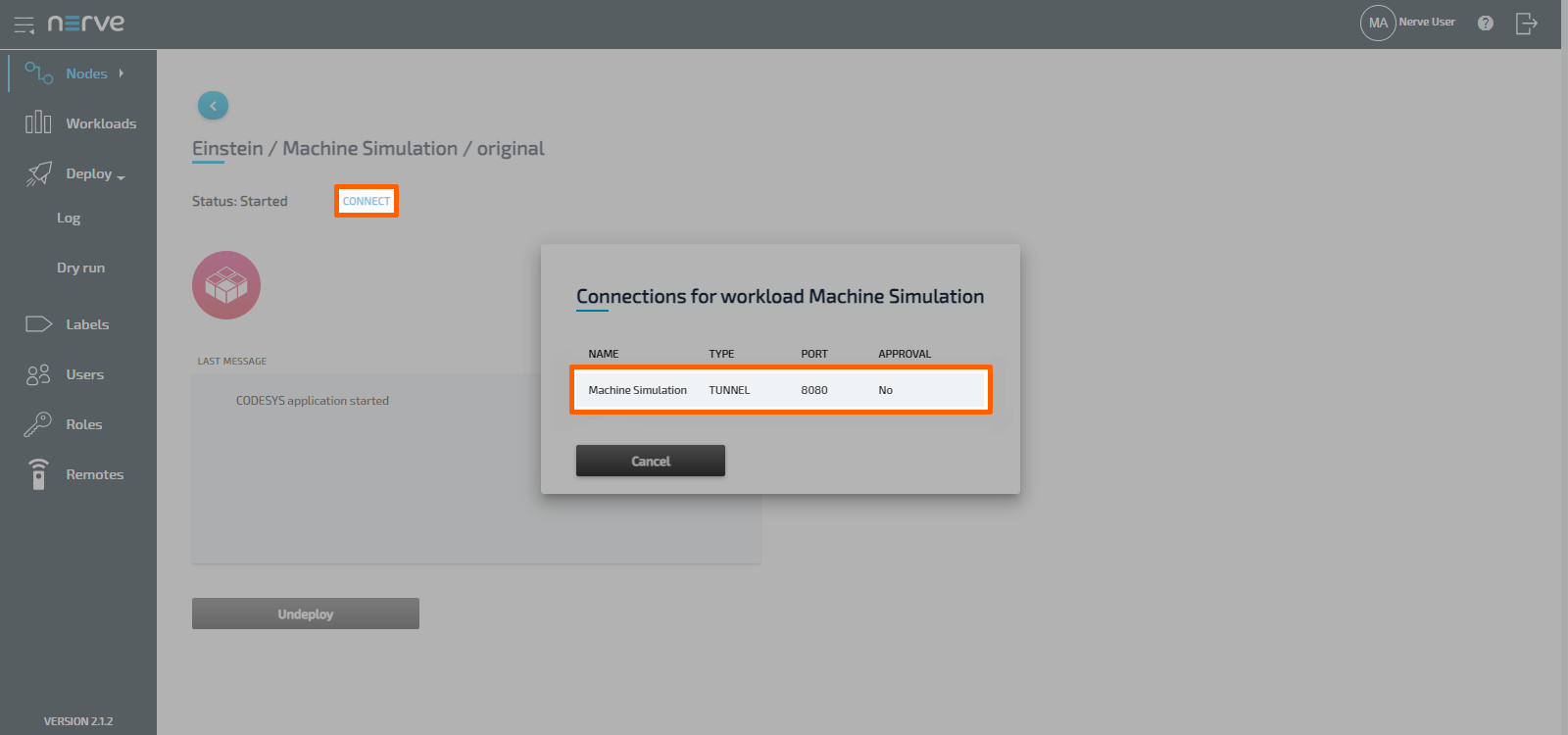The width and height of the screenshot is (1568, 735).
Task: Click the Remotes remote-control icon
Action: point(38,474)
